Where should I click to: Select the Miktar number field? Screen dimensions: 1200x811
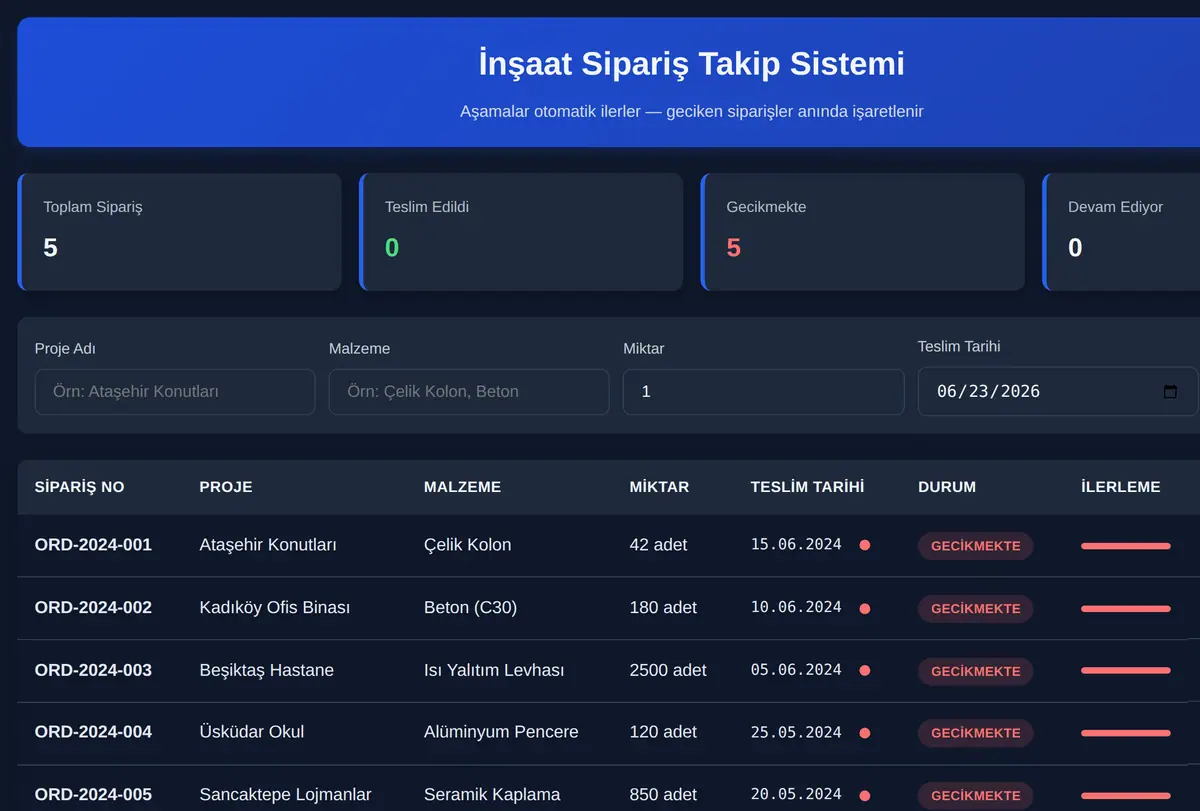click(x=764, y=392)
